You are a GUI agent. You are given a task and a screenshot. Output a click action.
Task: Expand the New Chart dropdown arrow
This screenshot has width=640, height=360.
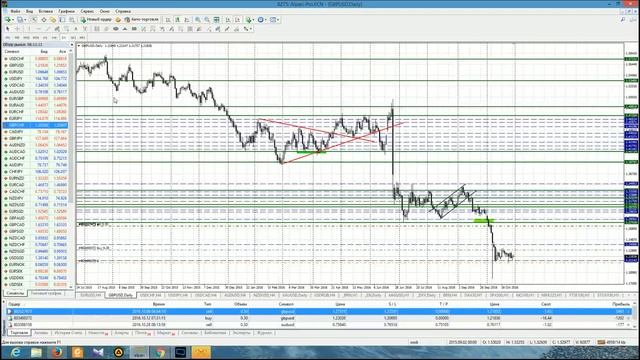[x=13, y=20]
